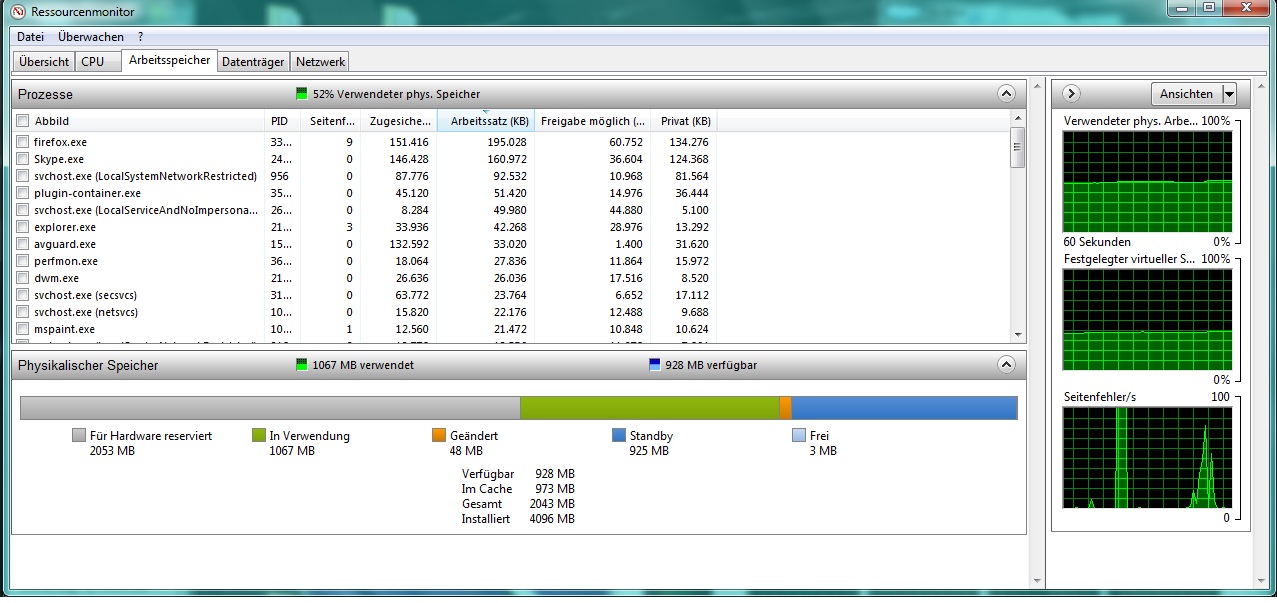This screenshot has height=603, width=1277.
Task: Check the plugin-container.exe checkbox
Action: [22, 193]
